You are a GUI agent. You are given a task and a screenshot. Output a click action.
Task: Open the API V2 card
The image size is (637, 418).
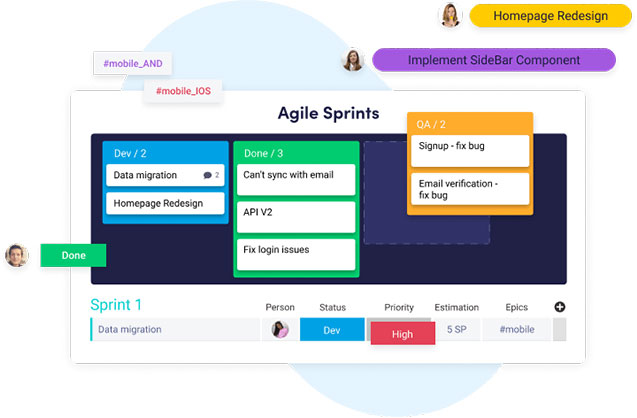pos(296,212)
